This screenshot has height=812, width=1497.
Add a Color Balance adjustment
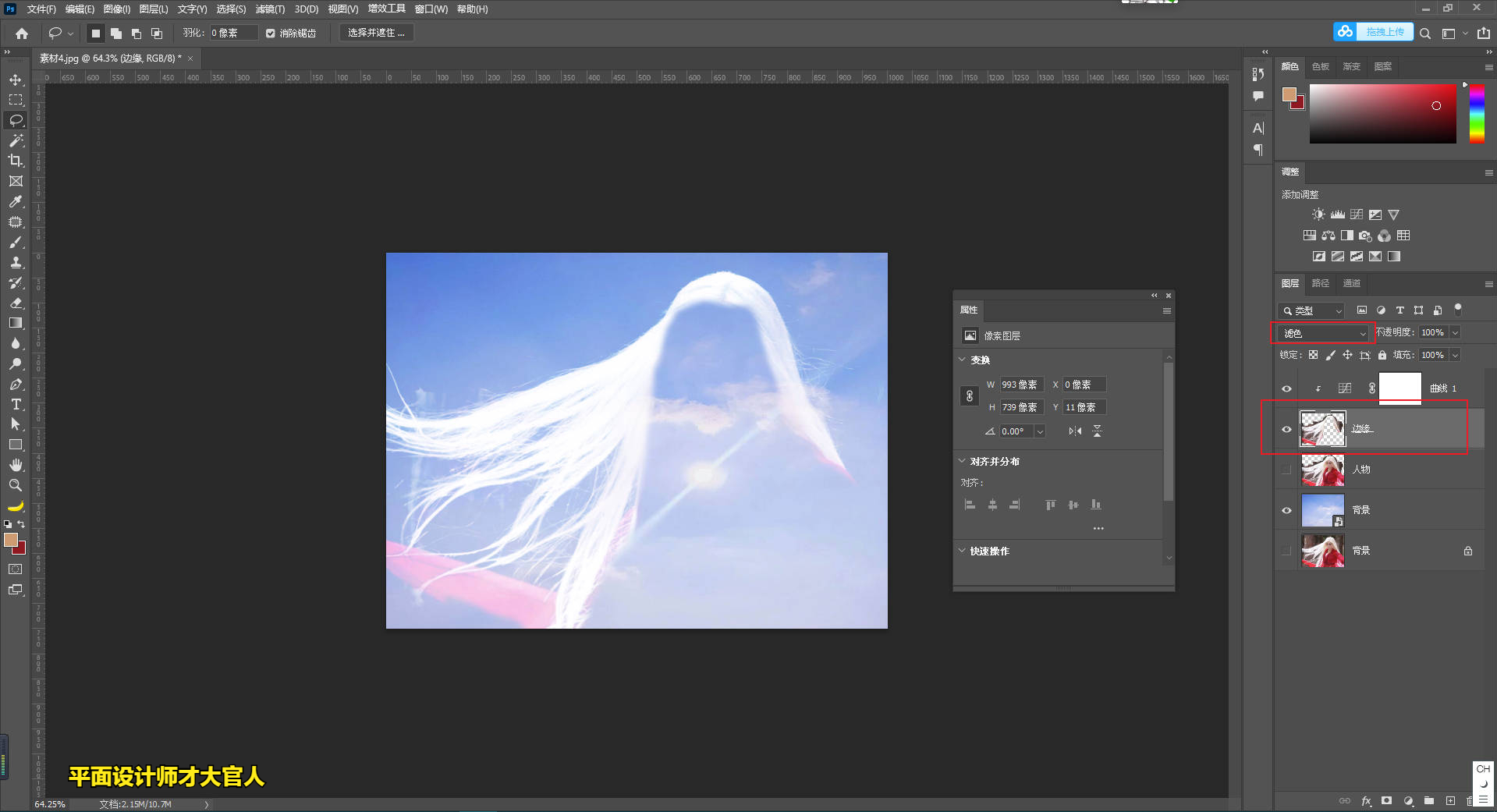pos(1328,236)
